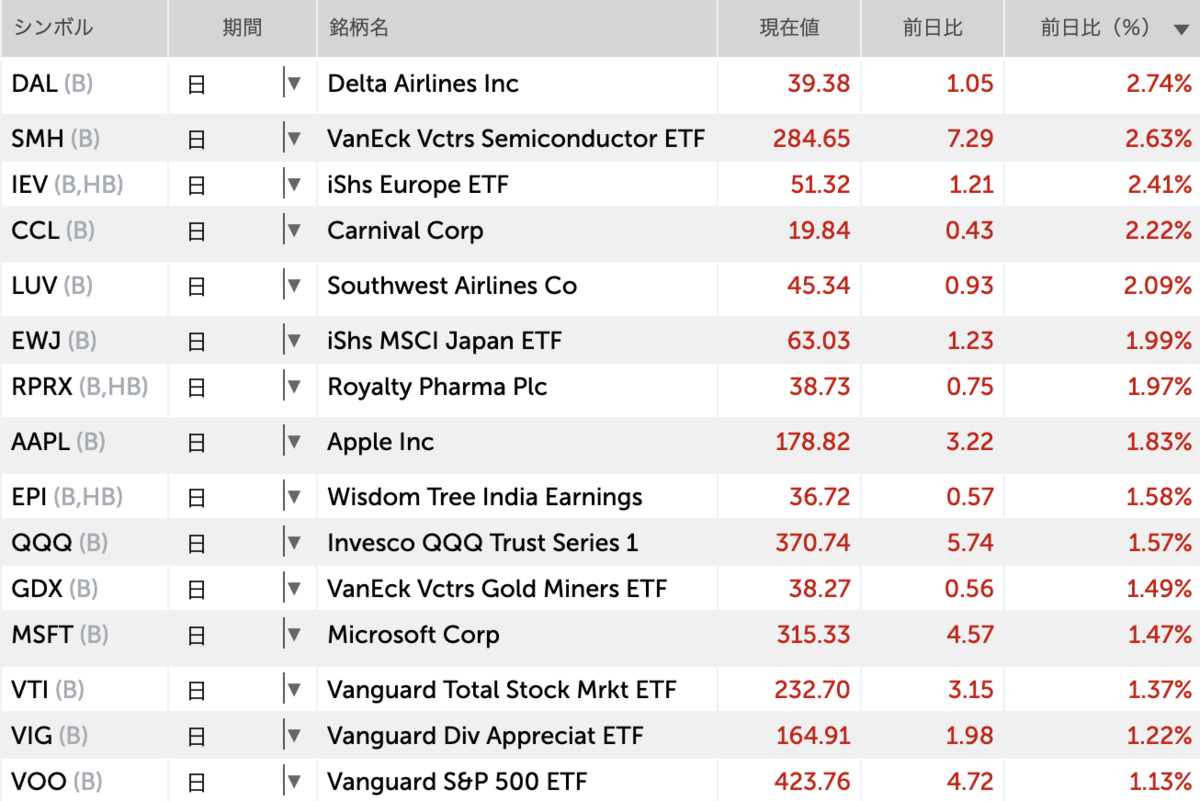
Task: Expand the period dropdown for Microsoft Corp
Action: coord(293,634)
